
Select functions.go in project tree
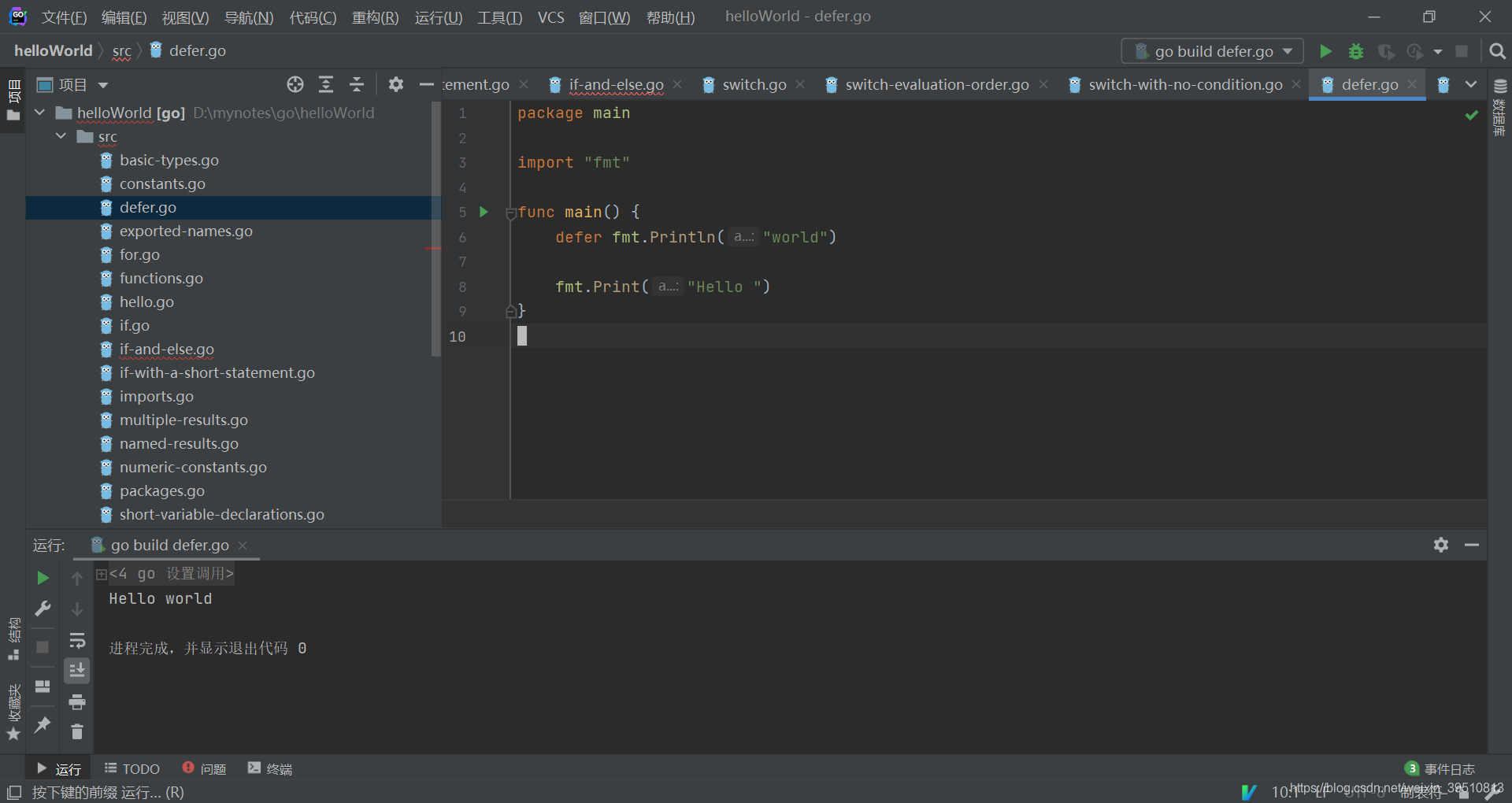[161, 278]
